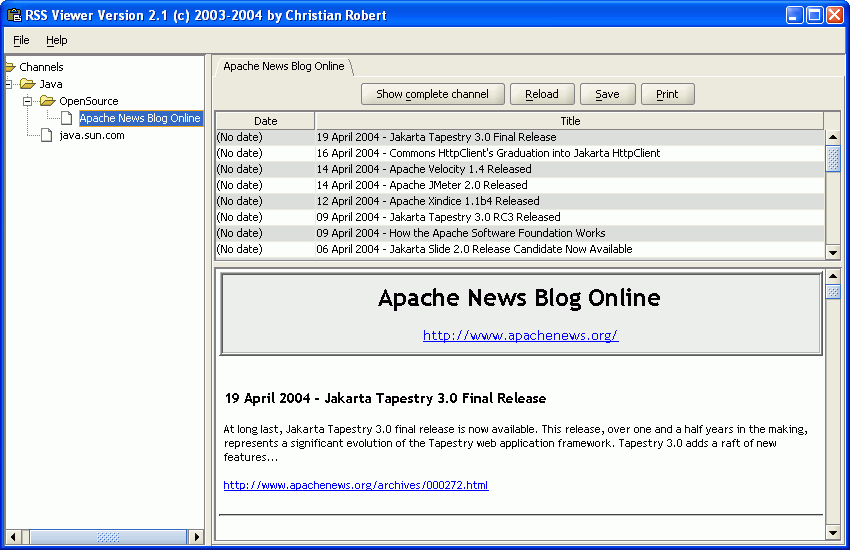
Task: Minimize the RSS Viewer window
Action: point(795,15)
